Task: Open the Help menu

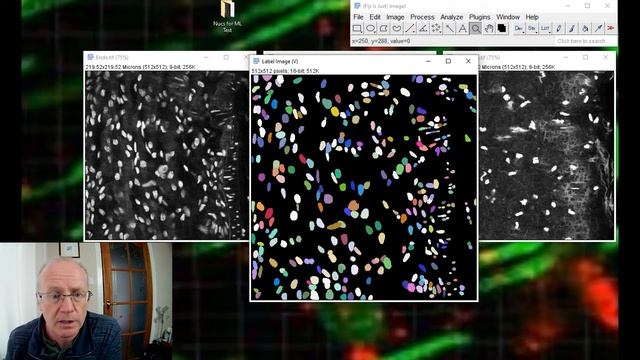Action: 532,17
